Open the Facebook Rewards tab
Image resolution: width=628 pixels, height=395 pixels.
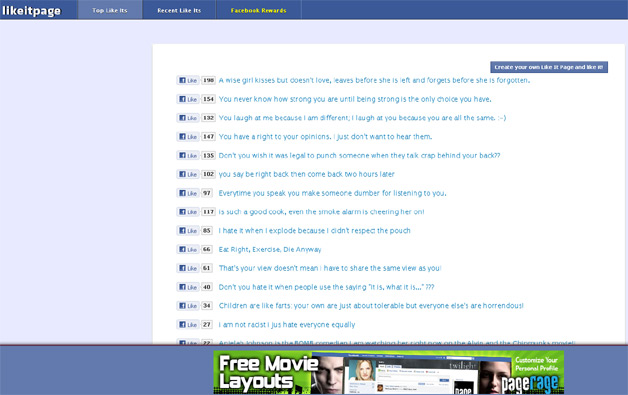(258, 10)
